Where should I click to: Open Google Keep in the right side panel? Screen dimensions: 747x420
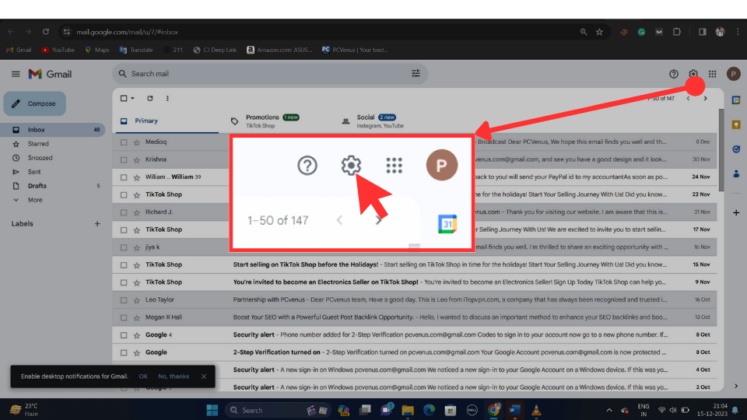pyautogui.click(x=736, y=125)
